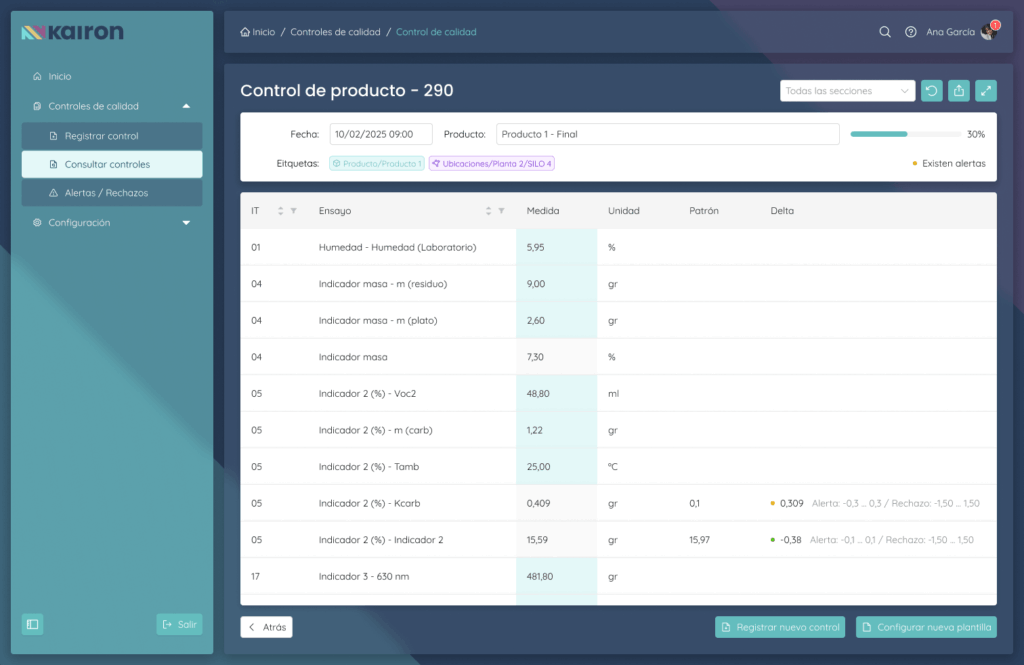1024x665 pixels.
Task: Collapse the Controles de calidad menu
Action: 186,106
